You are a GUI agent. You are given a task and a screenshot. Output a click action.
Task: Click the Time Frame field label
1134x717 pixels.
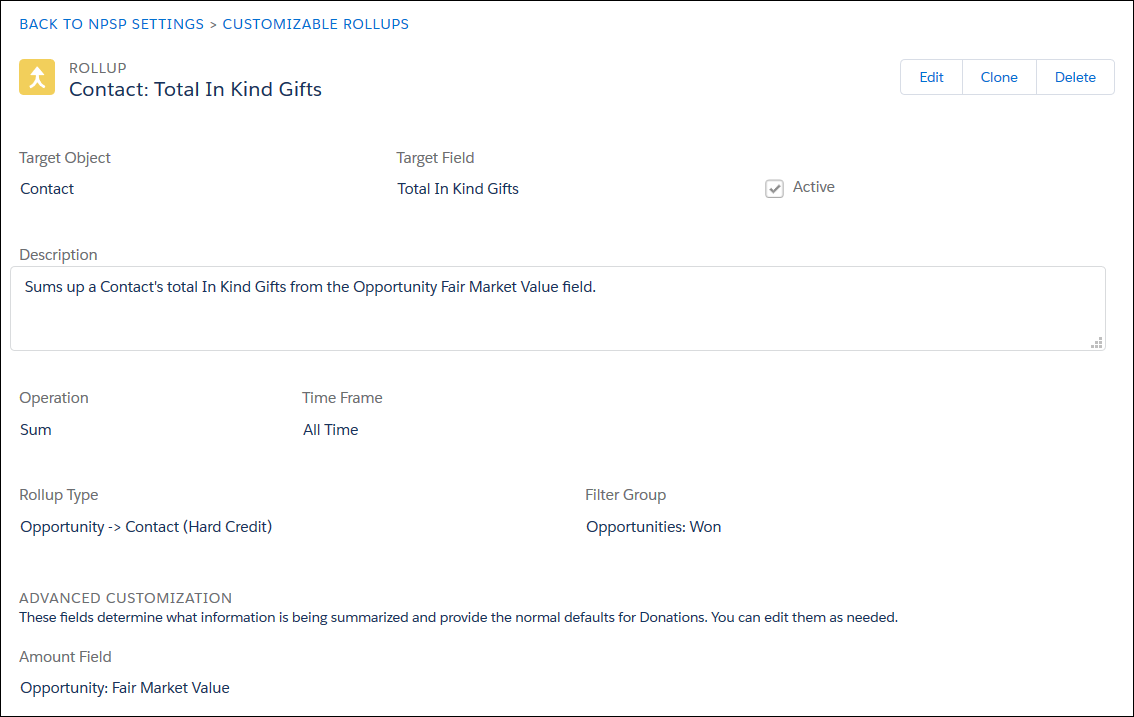coord(342,398)
